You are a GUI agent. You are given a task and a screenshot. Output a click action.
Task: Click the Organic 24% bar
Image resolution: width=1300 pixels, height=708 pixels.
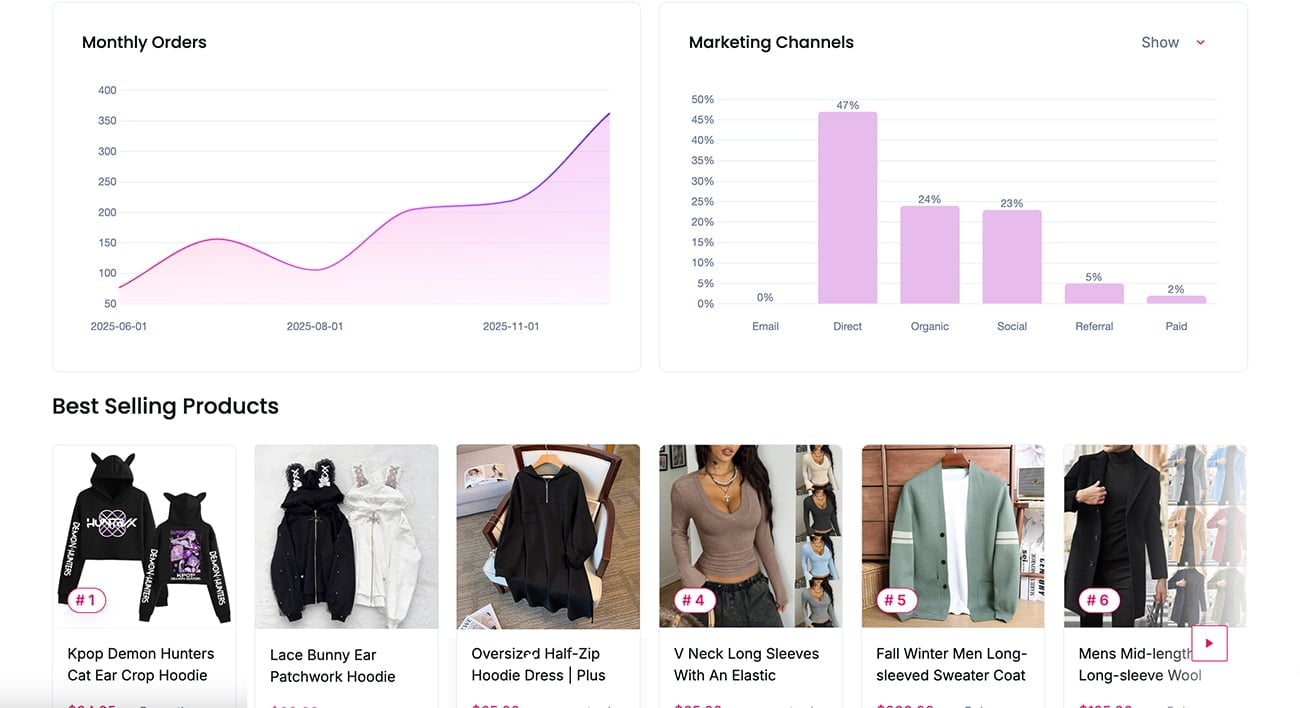[929, 255]
